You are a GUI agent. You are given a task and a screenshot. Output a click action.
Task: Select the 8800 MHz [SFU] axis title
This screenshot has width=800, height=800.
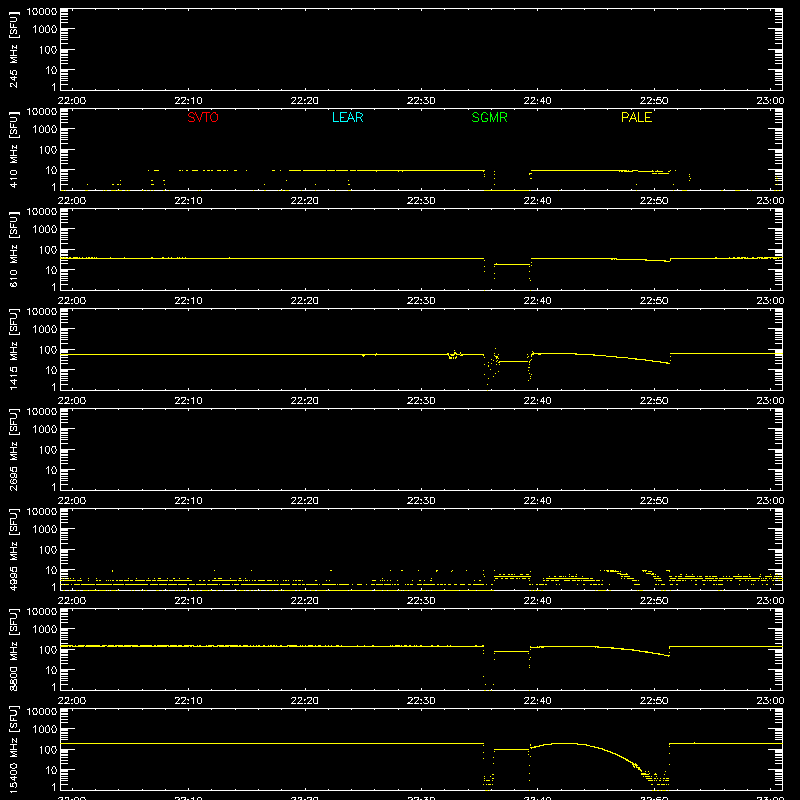pos(13,650)
